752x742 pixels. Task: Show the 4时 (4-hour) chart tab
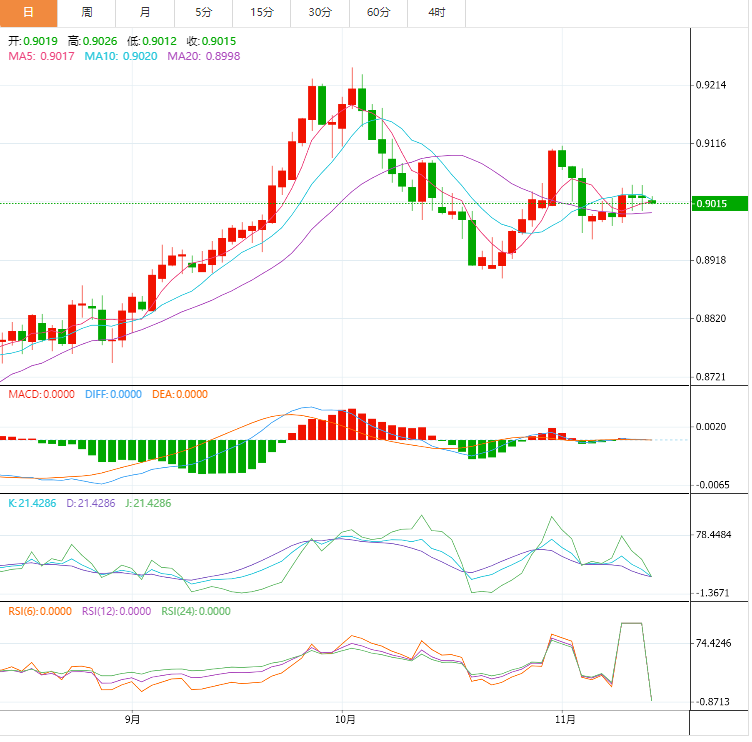[x=437, y=13]
